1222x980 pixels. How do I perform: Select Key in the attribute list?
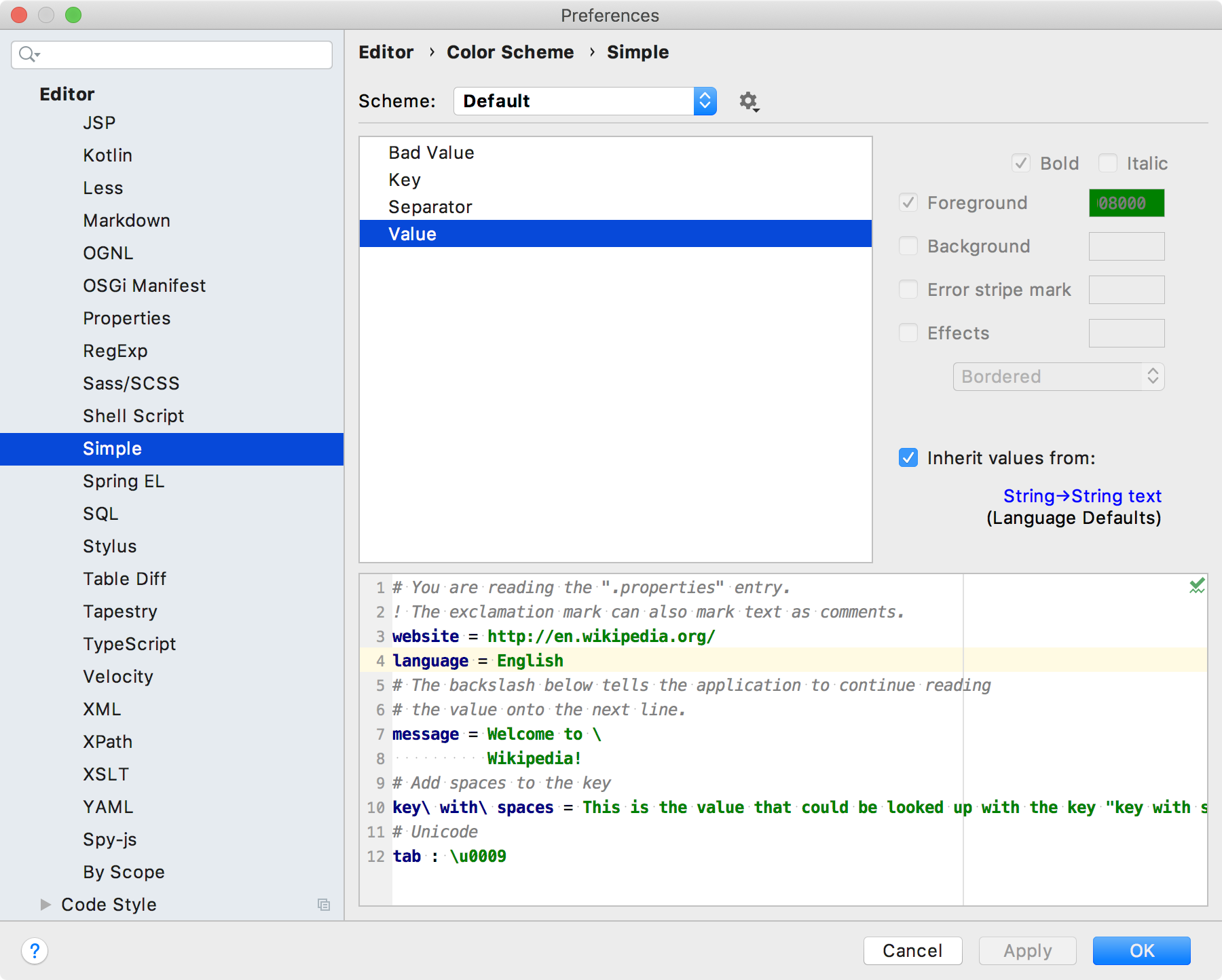405,180
